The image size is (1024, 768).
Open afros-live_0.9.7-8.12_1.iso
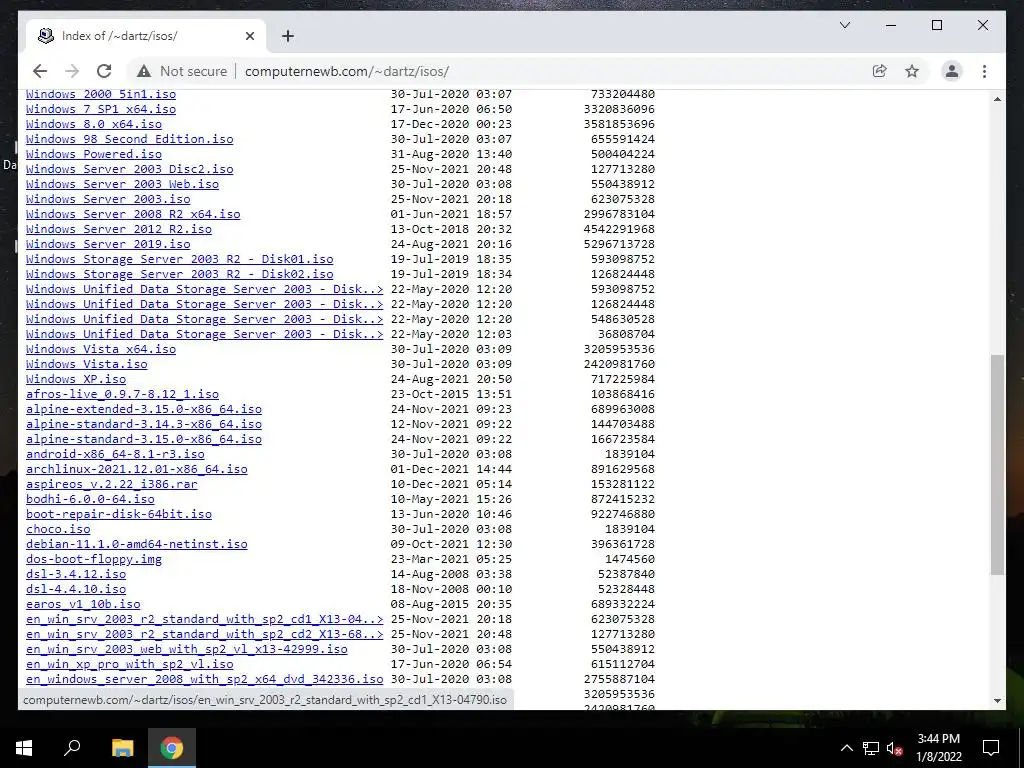122,394
